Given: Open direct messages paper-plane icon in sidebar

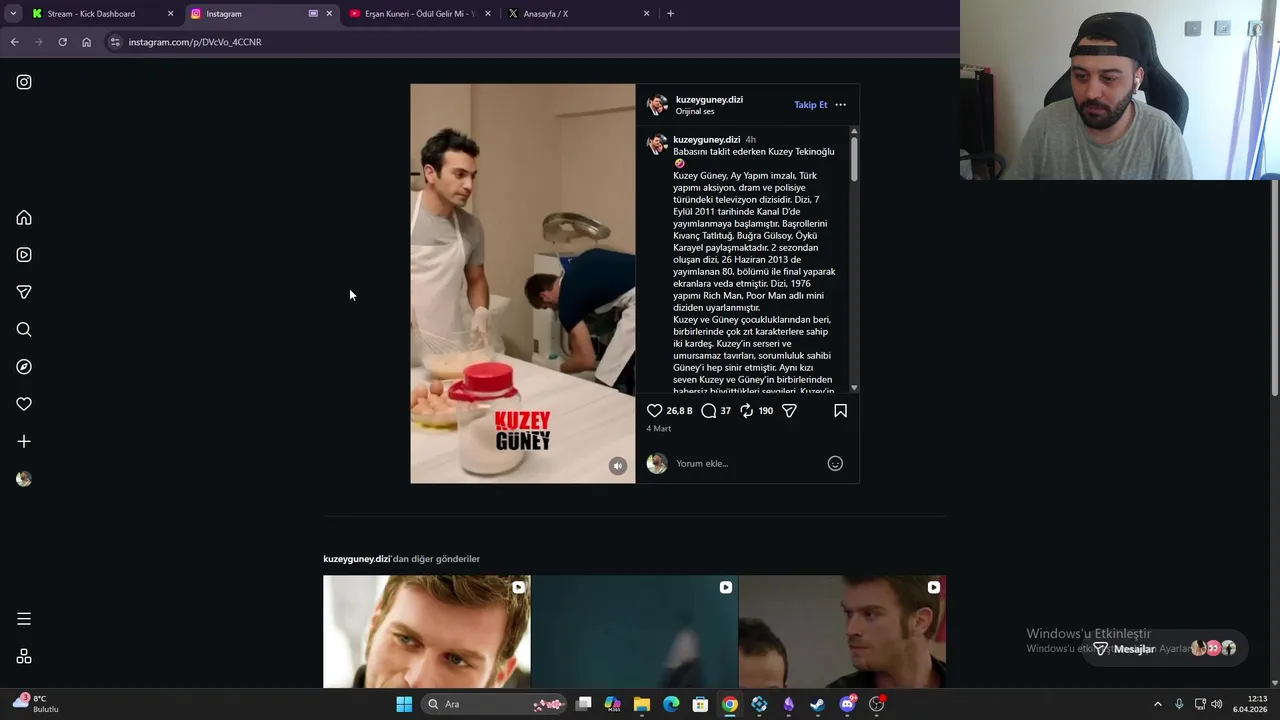Looking at the screenshot, I should pyautogui.click(x=24, y=292).
